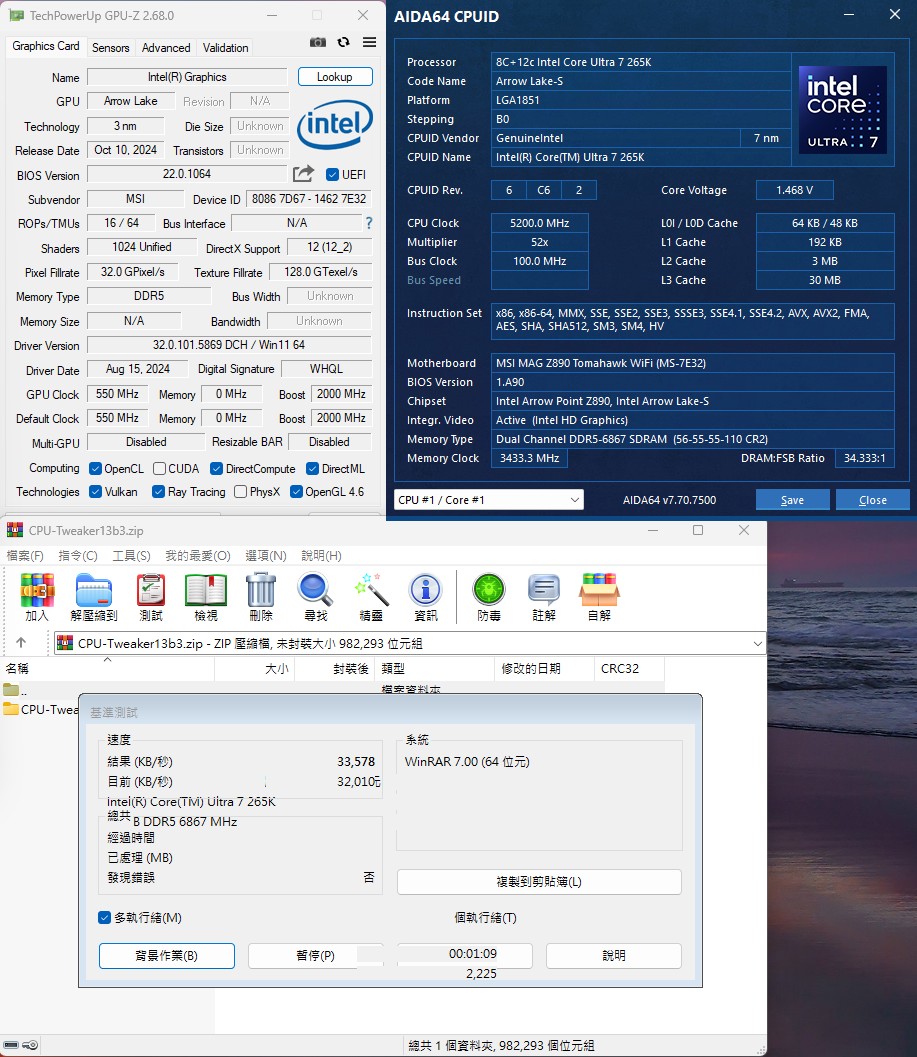Sort by the Name (名稱) column header

(107, 668)
